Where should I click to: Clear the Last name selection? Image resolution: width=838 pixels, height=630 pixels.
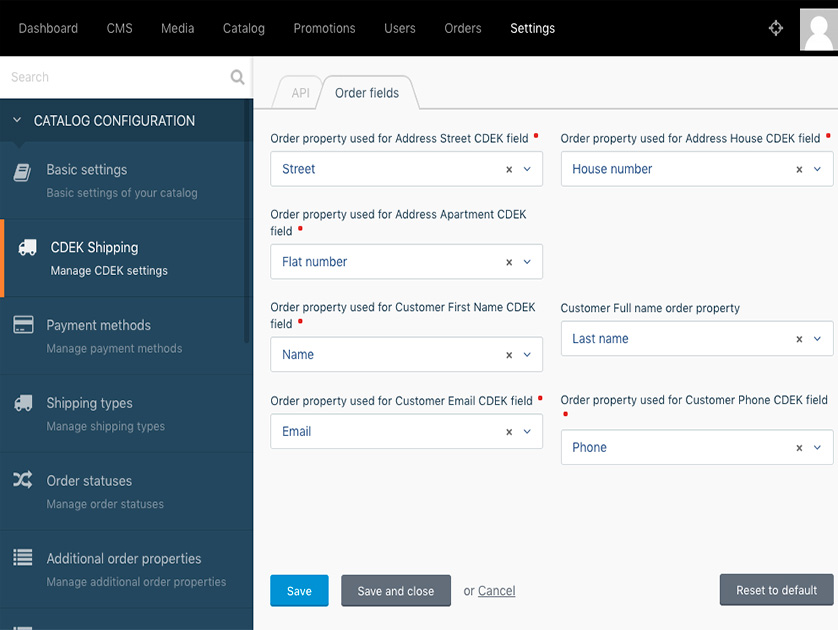tap(799, 339)
